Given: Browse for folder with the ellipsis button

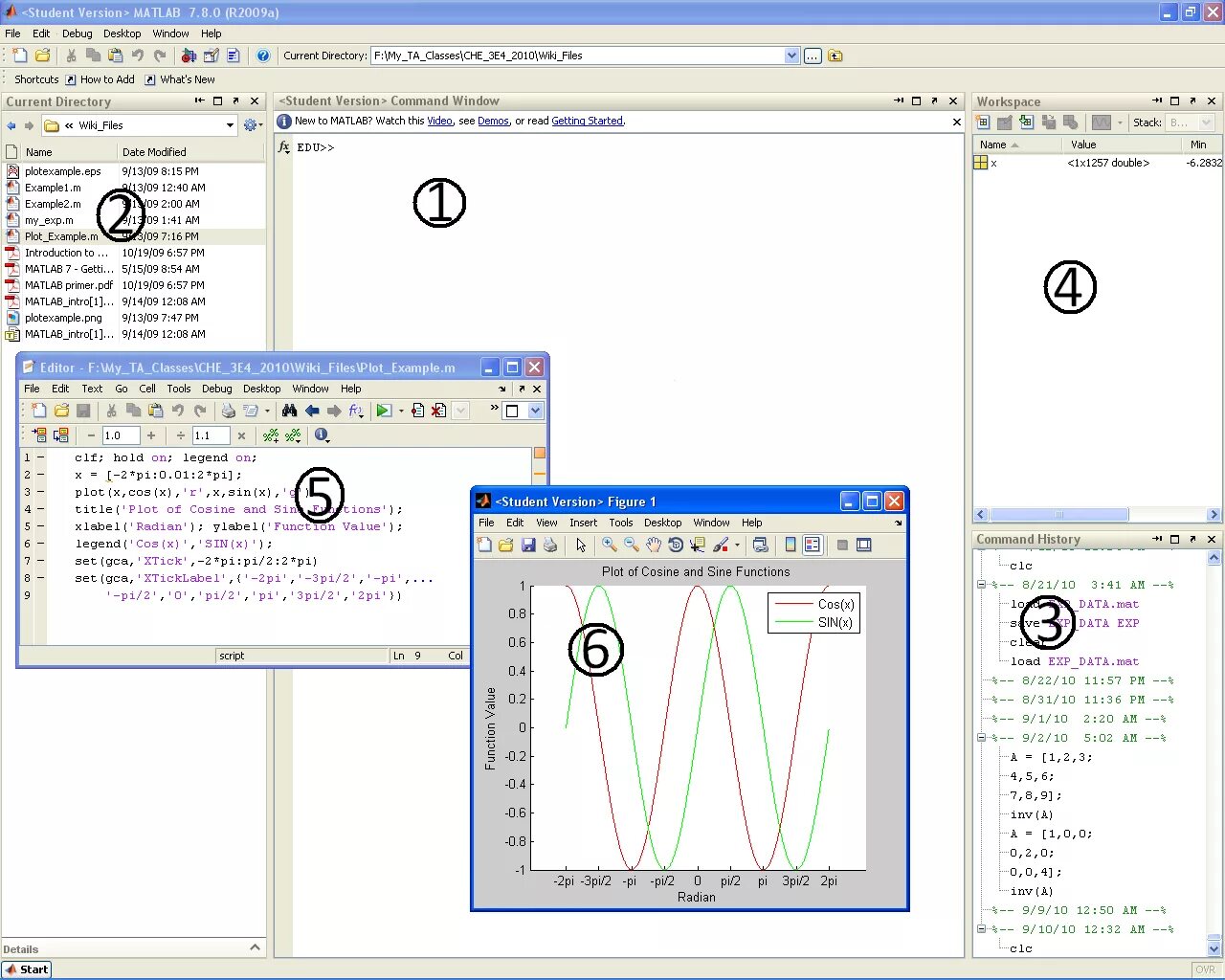Looking at the screenshot, I should pos(813,56).
